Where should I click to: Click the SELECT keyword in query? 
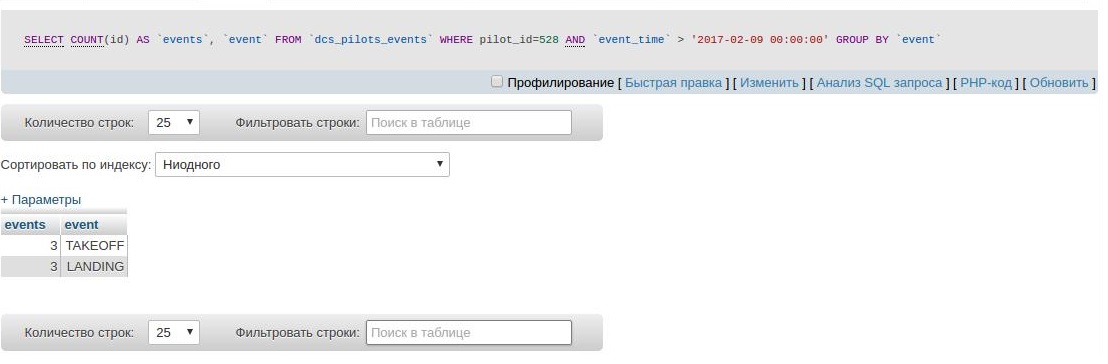click(44, 40)
